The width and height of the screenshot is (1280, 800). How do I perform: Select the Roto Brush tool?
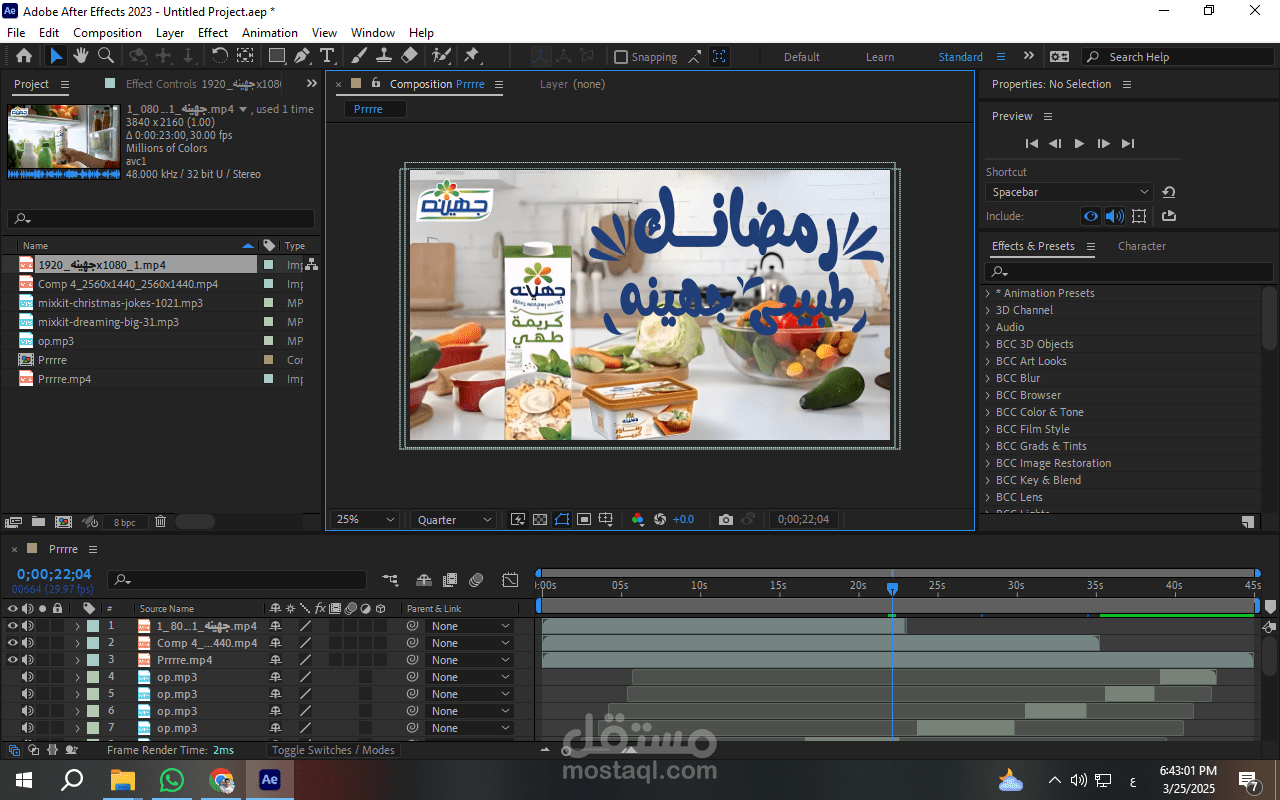point(441,56)
